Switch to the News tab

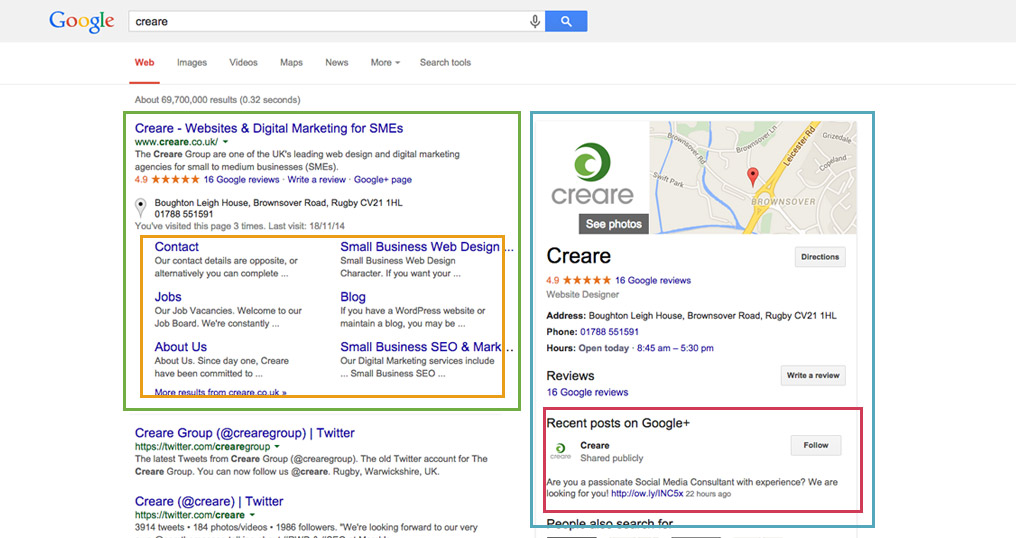pos(336,63)
